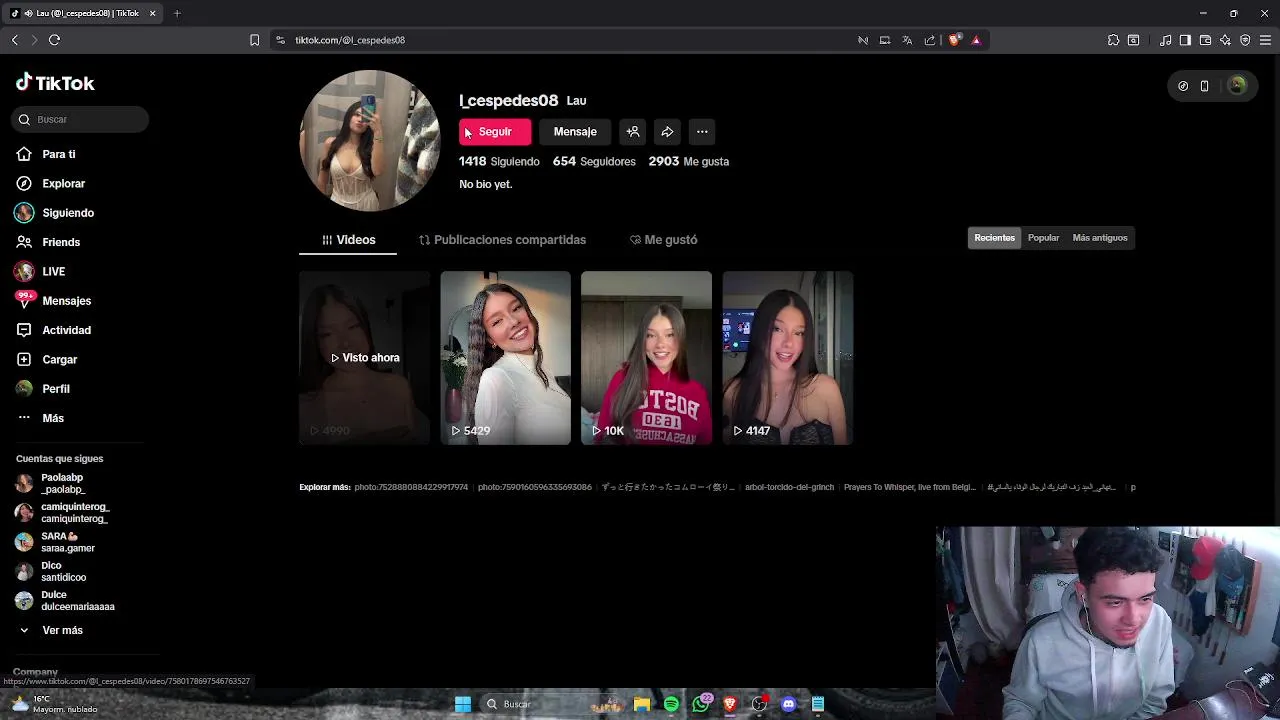This screenshot has height=720, width=1280.
Task: Open the Brave Wallet icon
Action: [x=1205, y=40]
